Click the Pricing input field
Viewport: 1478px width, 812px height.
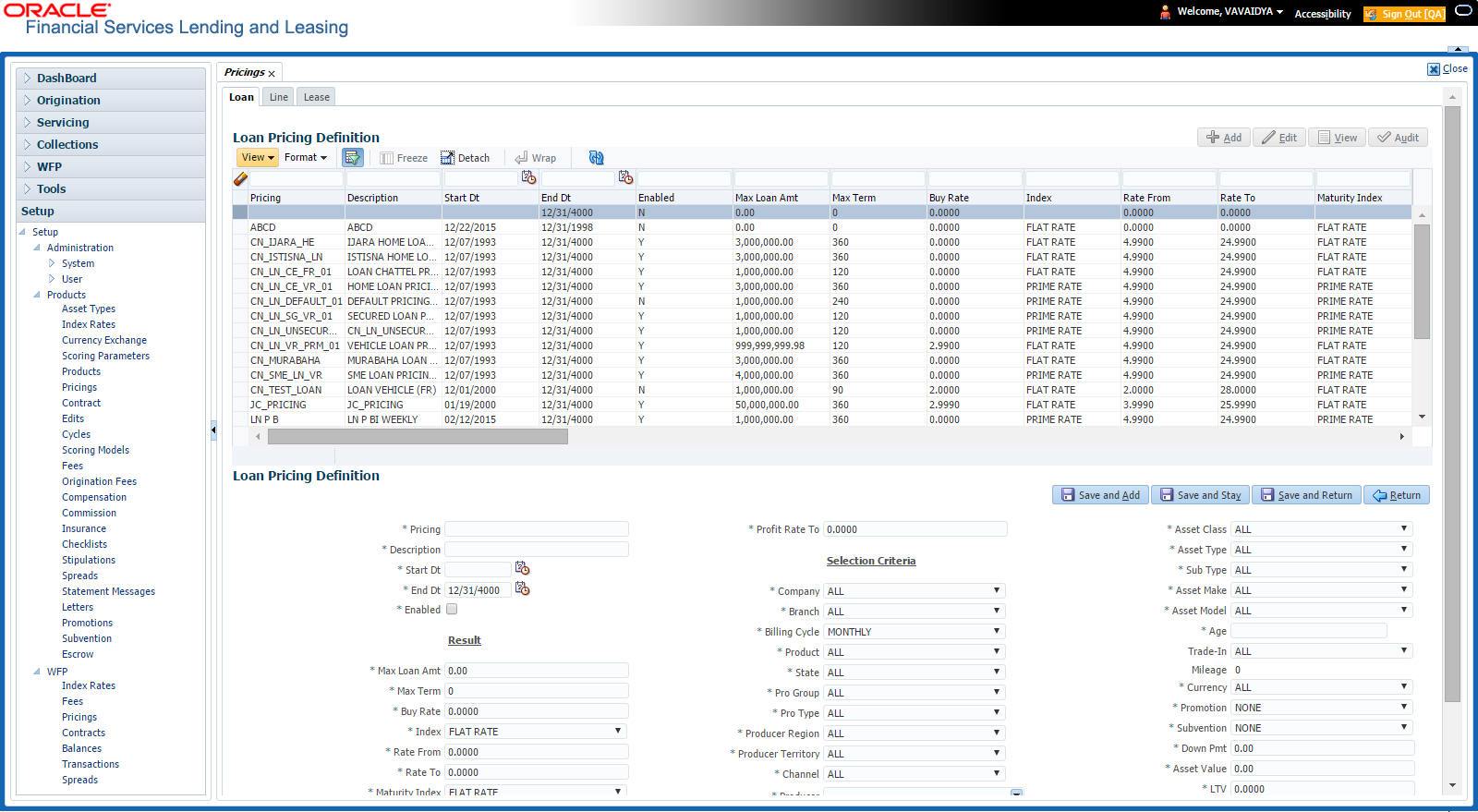536,529
